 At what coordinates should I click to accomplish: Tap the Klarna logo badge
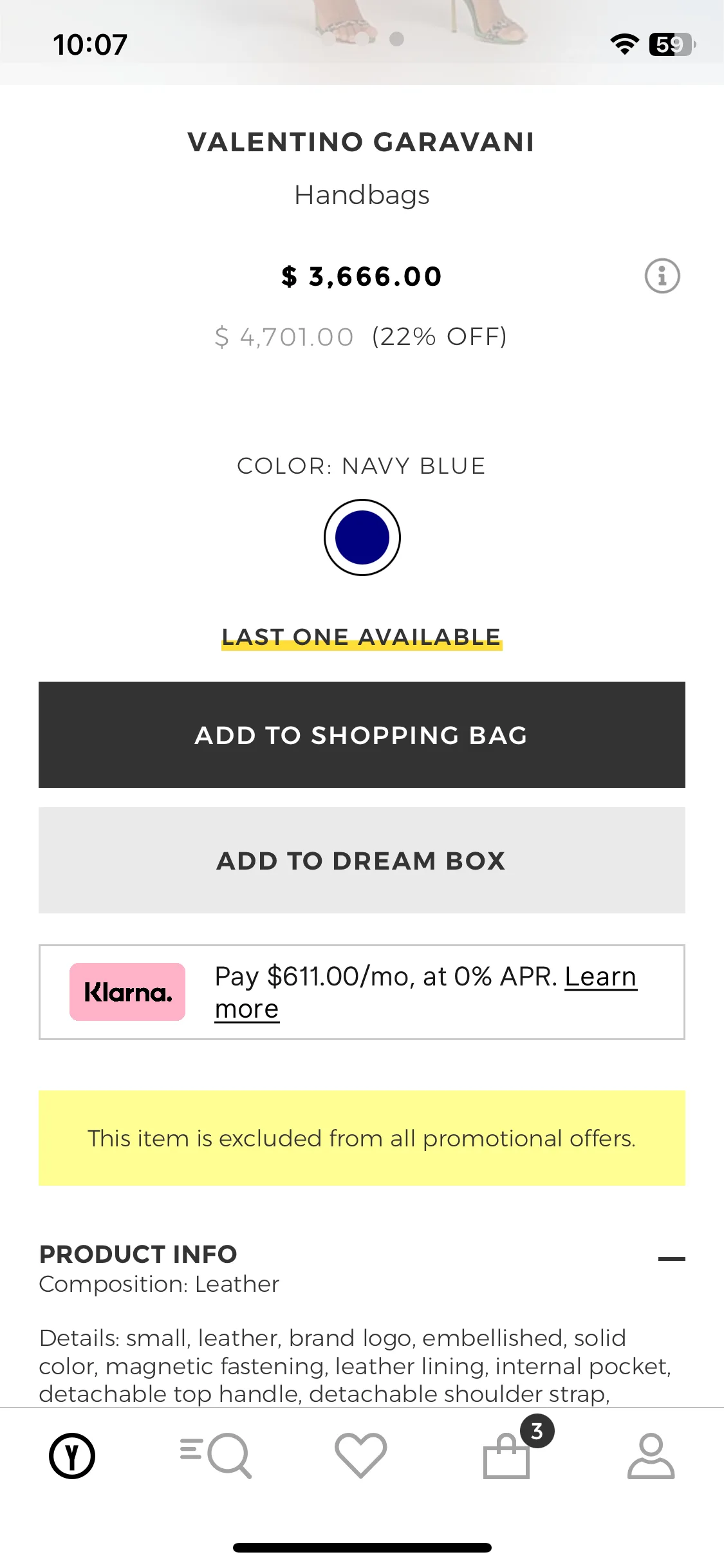tap(127, 992)
